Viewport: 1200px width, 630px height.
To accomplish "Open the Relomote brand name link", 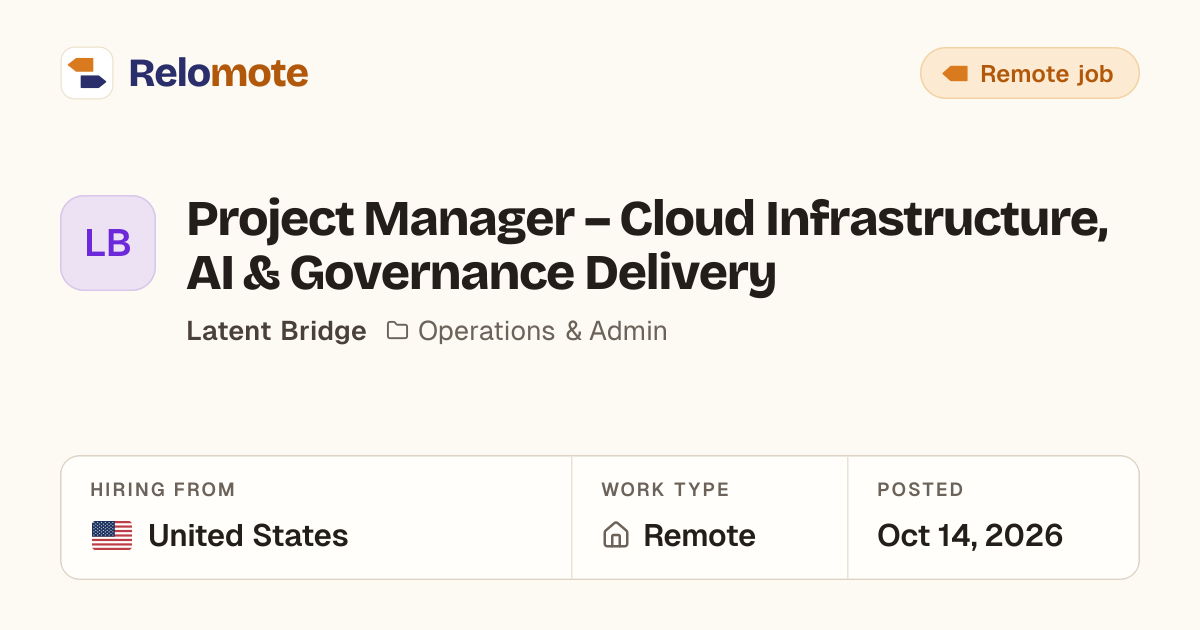I will (x=218, y=73).
